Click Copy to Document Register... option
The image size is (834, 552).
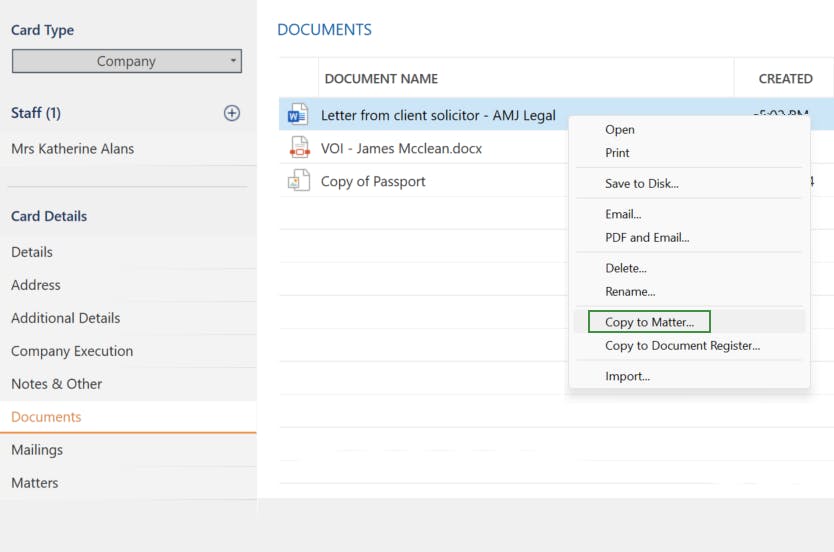click(682, 346)
